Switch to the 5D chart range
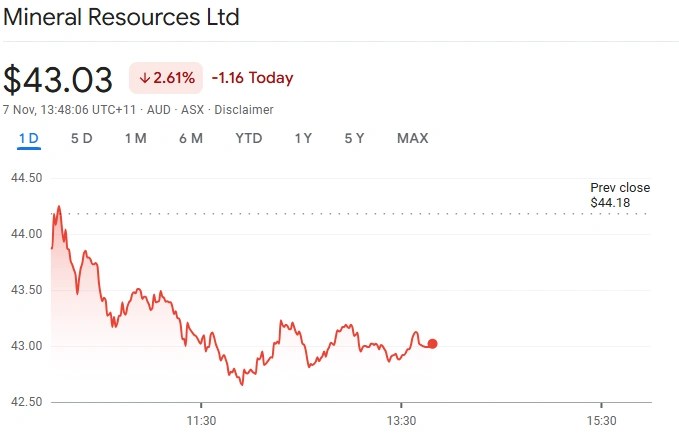The height and width of the screenshot is (444, 679). (81, 138)
